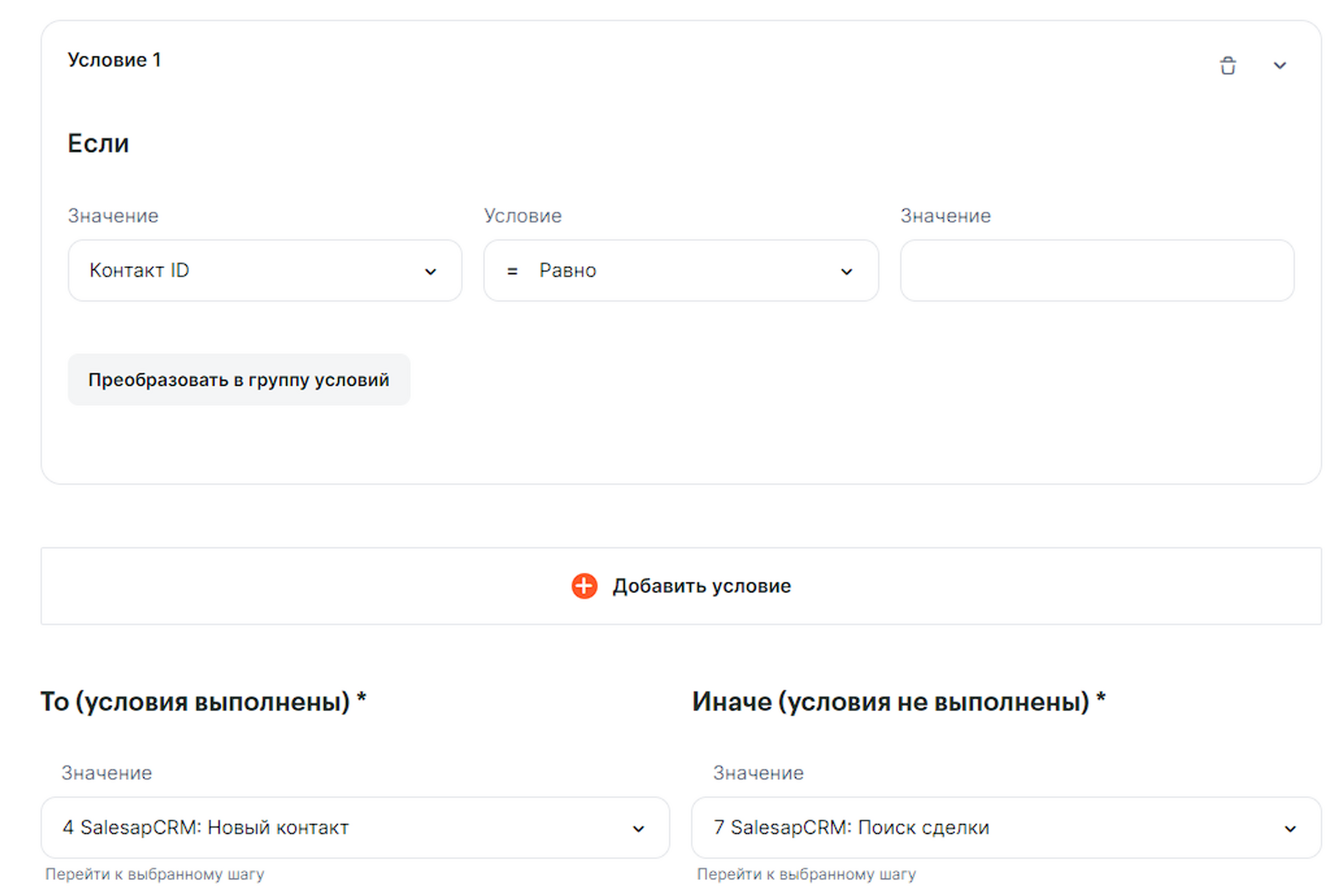1340x896 pixels.
Task: Open the 4 SalesapCRM: Новый контакт dropdown
Action: 335,827
